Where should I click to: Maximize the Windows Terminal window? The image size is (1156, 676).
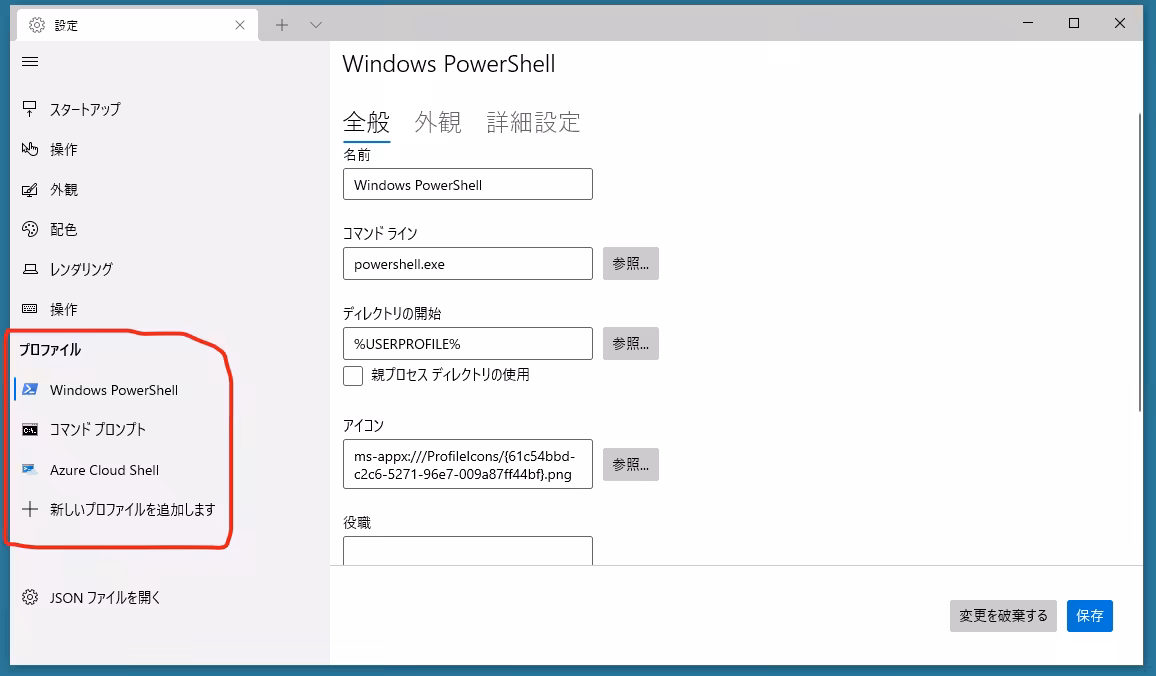click(1074, 24)
